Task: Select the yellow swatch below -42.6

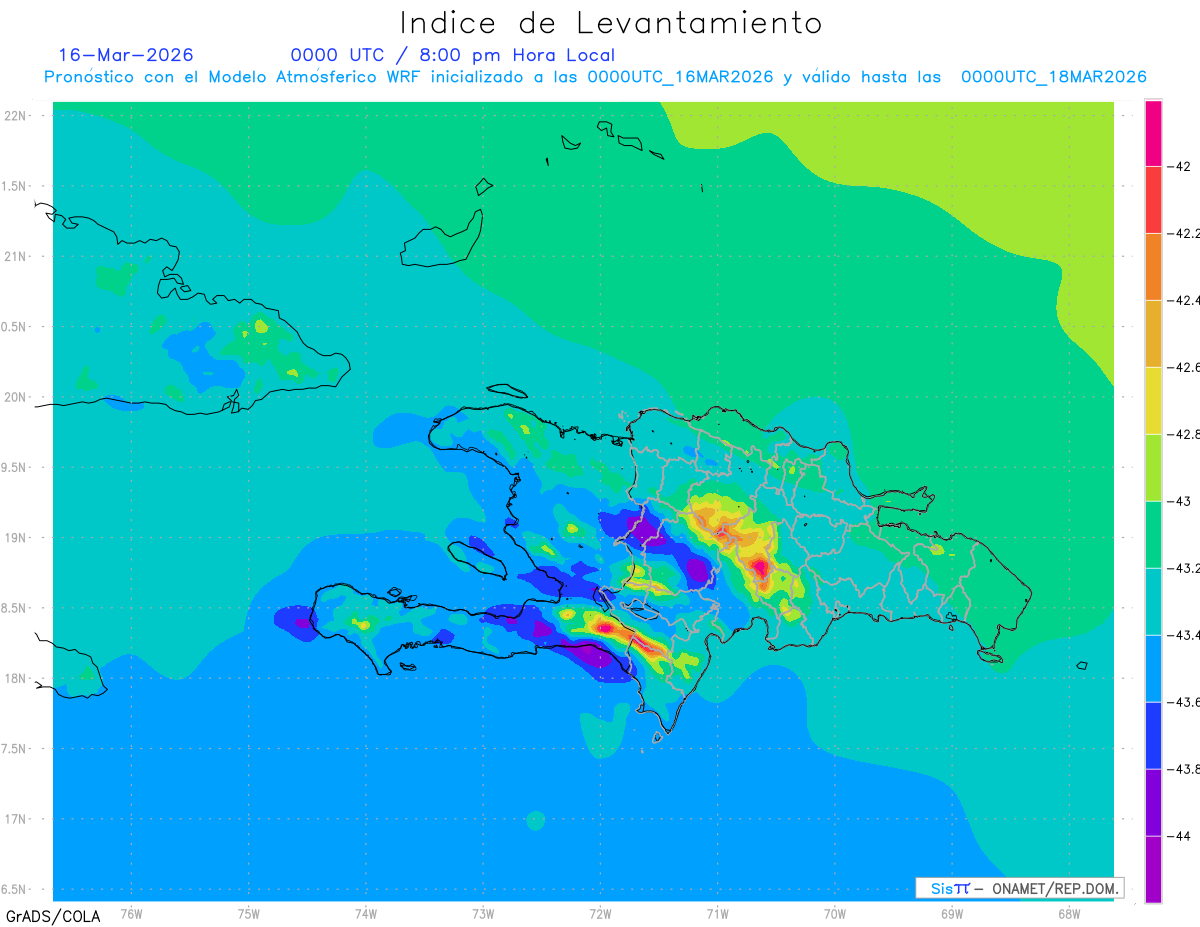Action: click(x=1153, y=400)
